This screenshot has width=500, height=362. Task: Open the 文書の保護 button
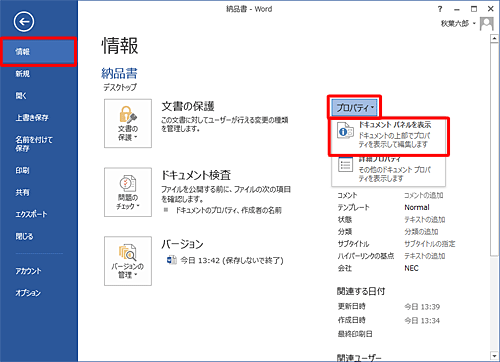pyautogui.click(x=128, y=123)
